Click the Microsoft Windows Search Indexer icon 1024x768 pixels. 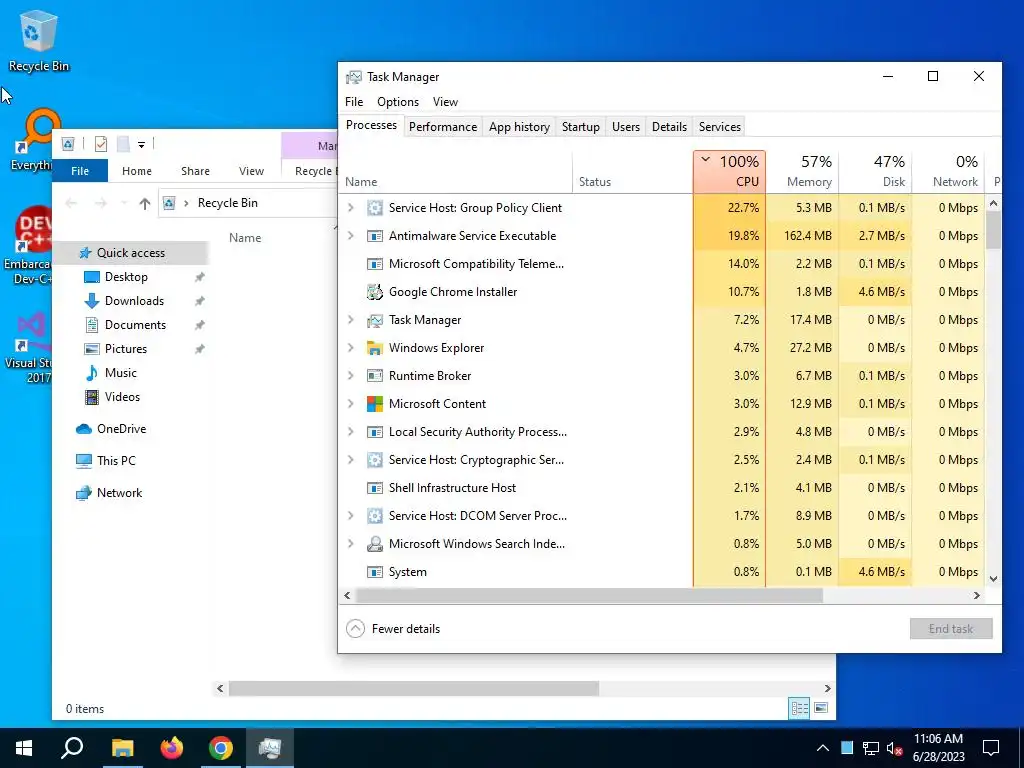tap(374, 544)
